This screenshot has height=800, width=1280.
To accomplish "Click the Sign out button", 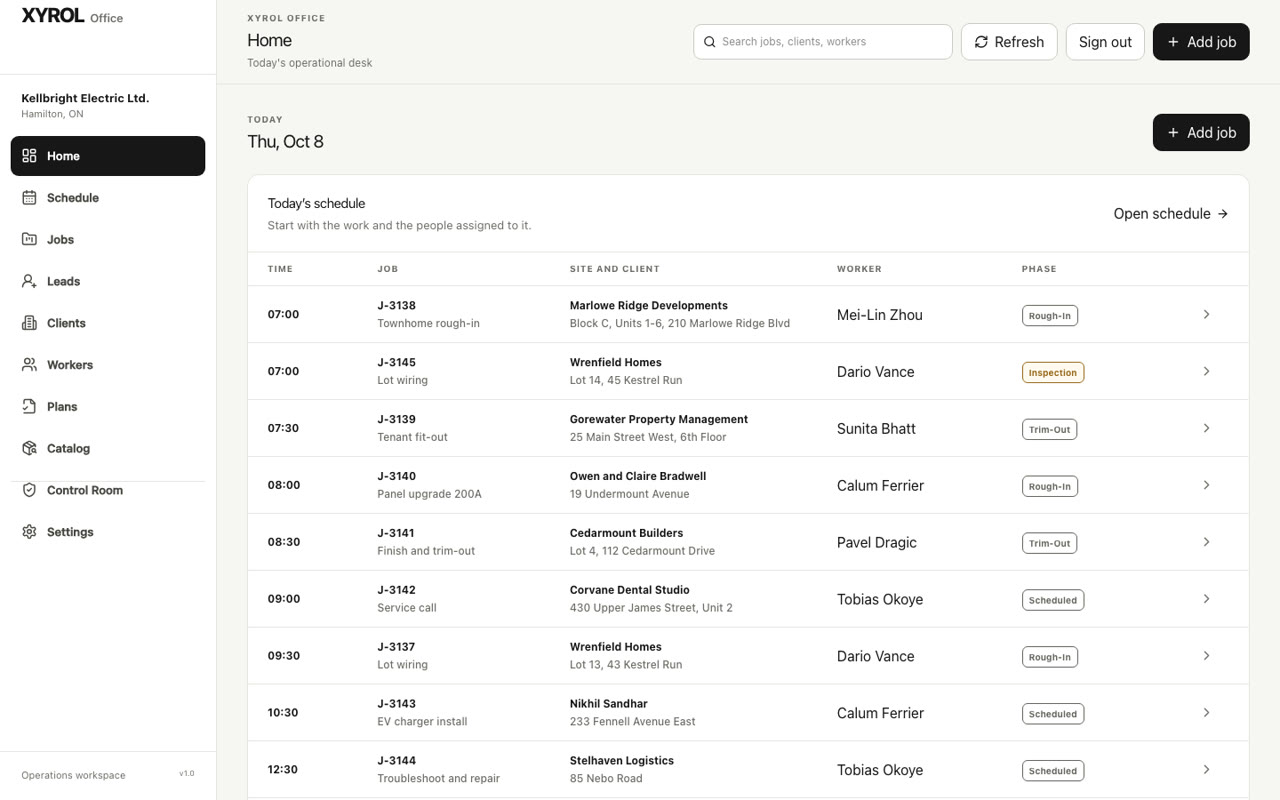I will (1105, 42).
